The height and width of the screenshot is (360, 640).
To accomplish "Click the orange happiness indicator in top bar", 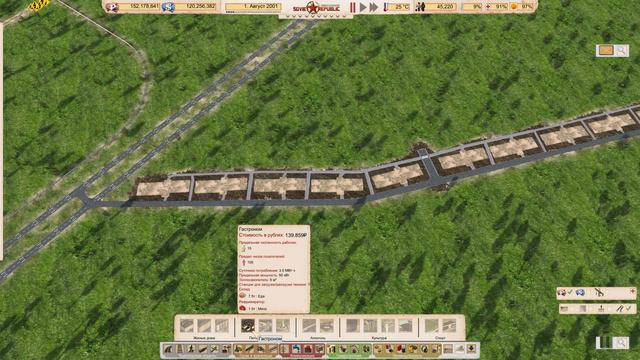I will (514, 7).
